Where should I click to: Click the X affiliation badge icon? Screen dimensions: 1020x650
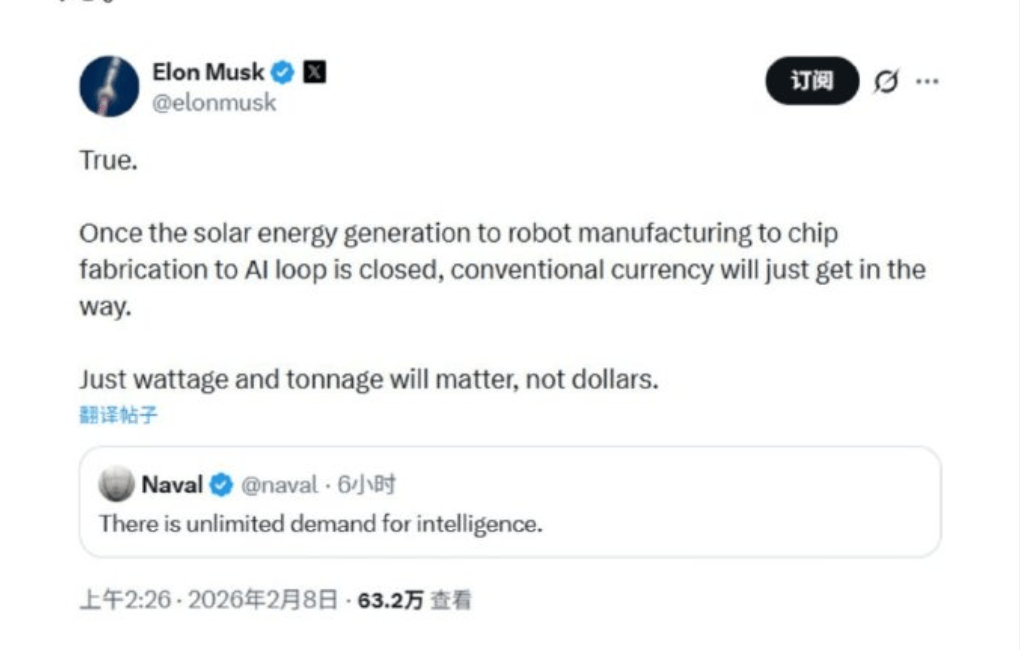coord(314,72)
